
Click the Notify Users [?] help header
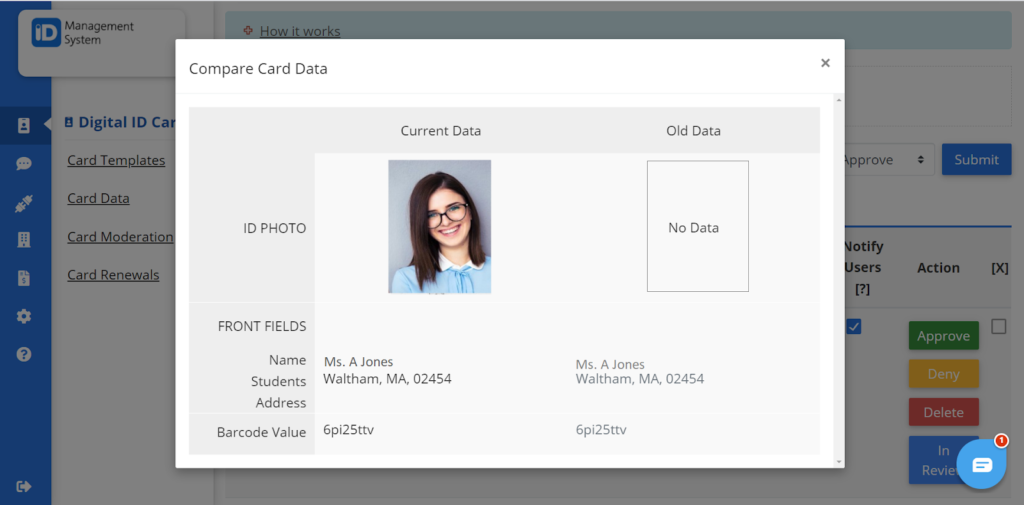coord(863,267)
